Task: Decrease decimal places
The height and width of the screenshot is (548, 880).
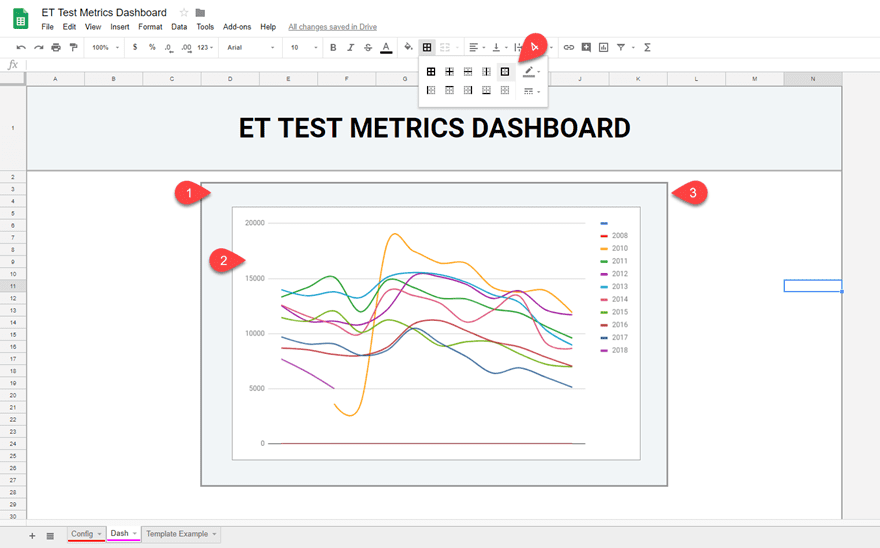Action: 169,48
